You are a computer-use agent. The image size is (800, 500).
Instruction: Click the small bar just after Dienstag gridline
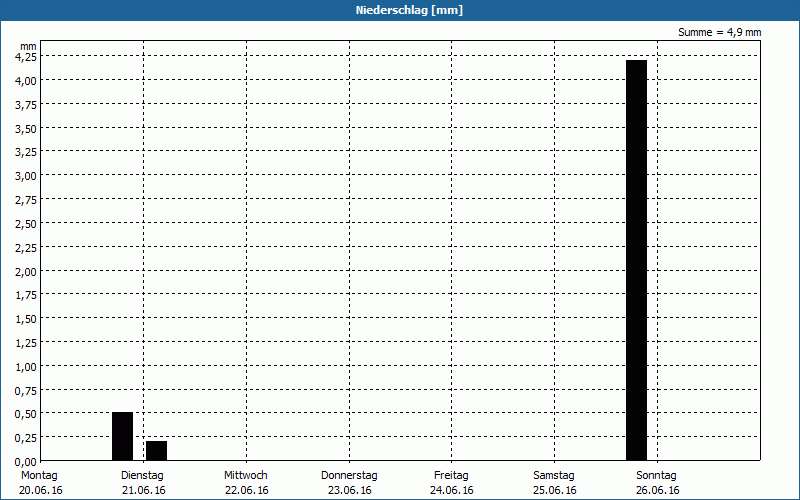coord(157,451)
